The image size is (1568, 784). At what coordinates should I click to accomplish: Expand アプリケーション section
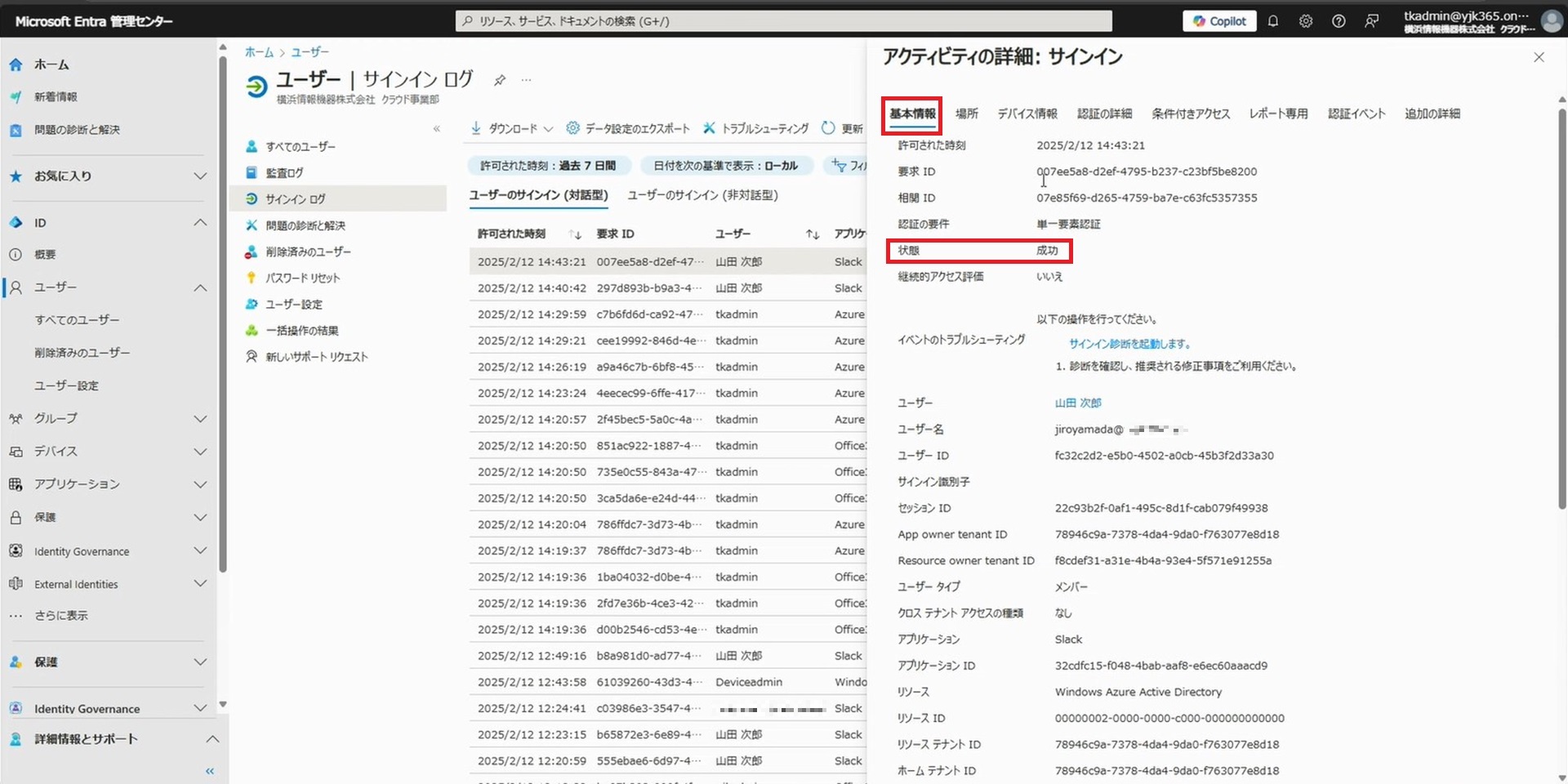[200, 484]
